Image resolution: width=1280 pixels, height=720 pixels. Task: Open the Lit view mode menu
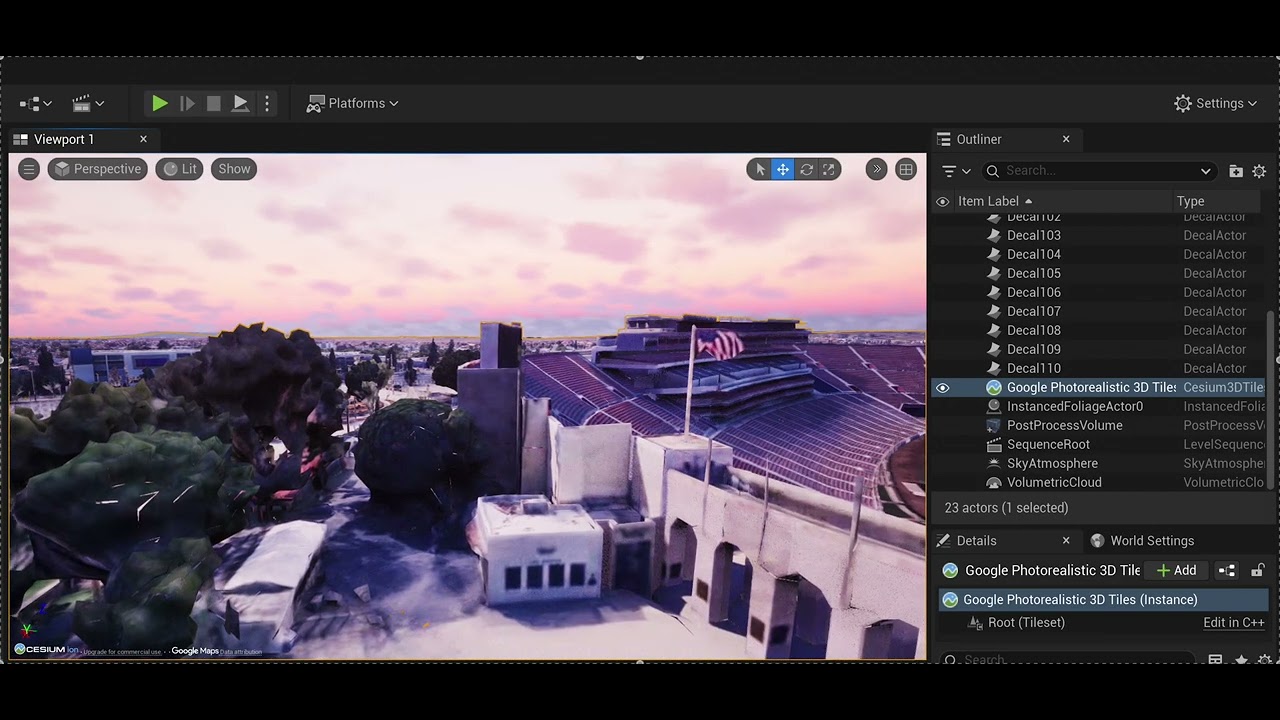179,169
